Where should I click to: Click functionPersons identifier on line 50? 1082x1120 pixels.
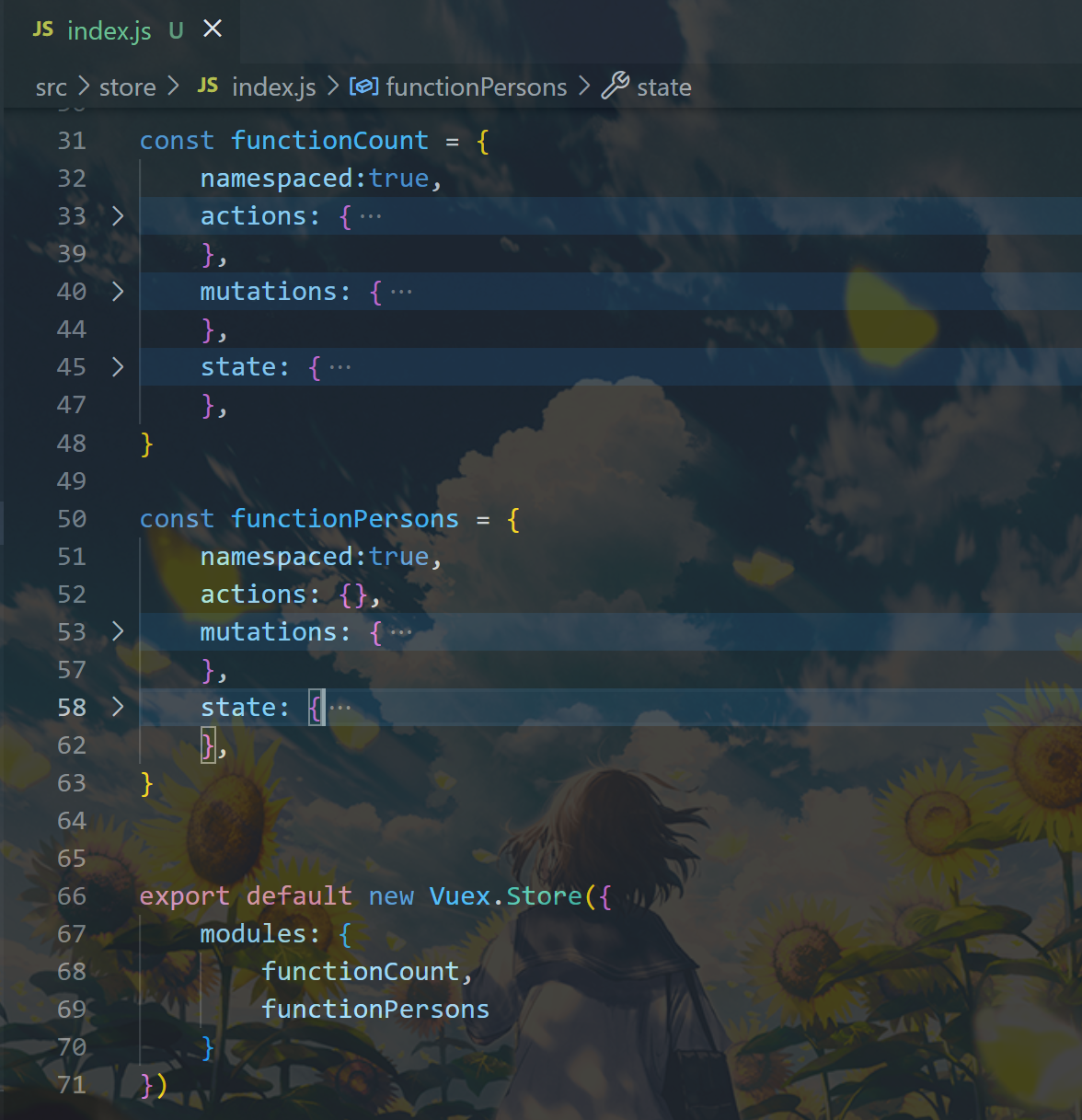[x=345, y=519]
